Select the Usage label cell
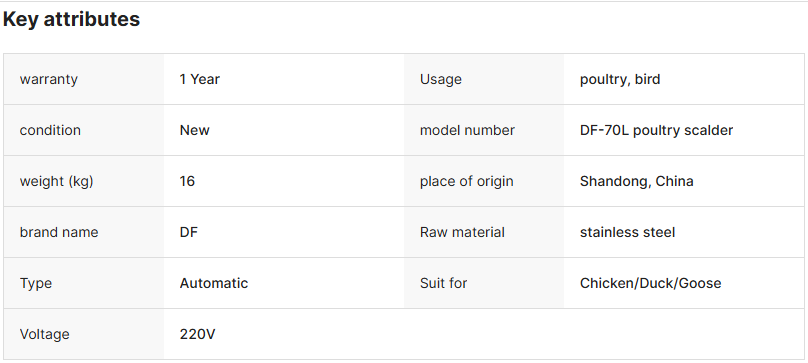 [x=484, y=79]
